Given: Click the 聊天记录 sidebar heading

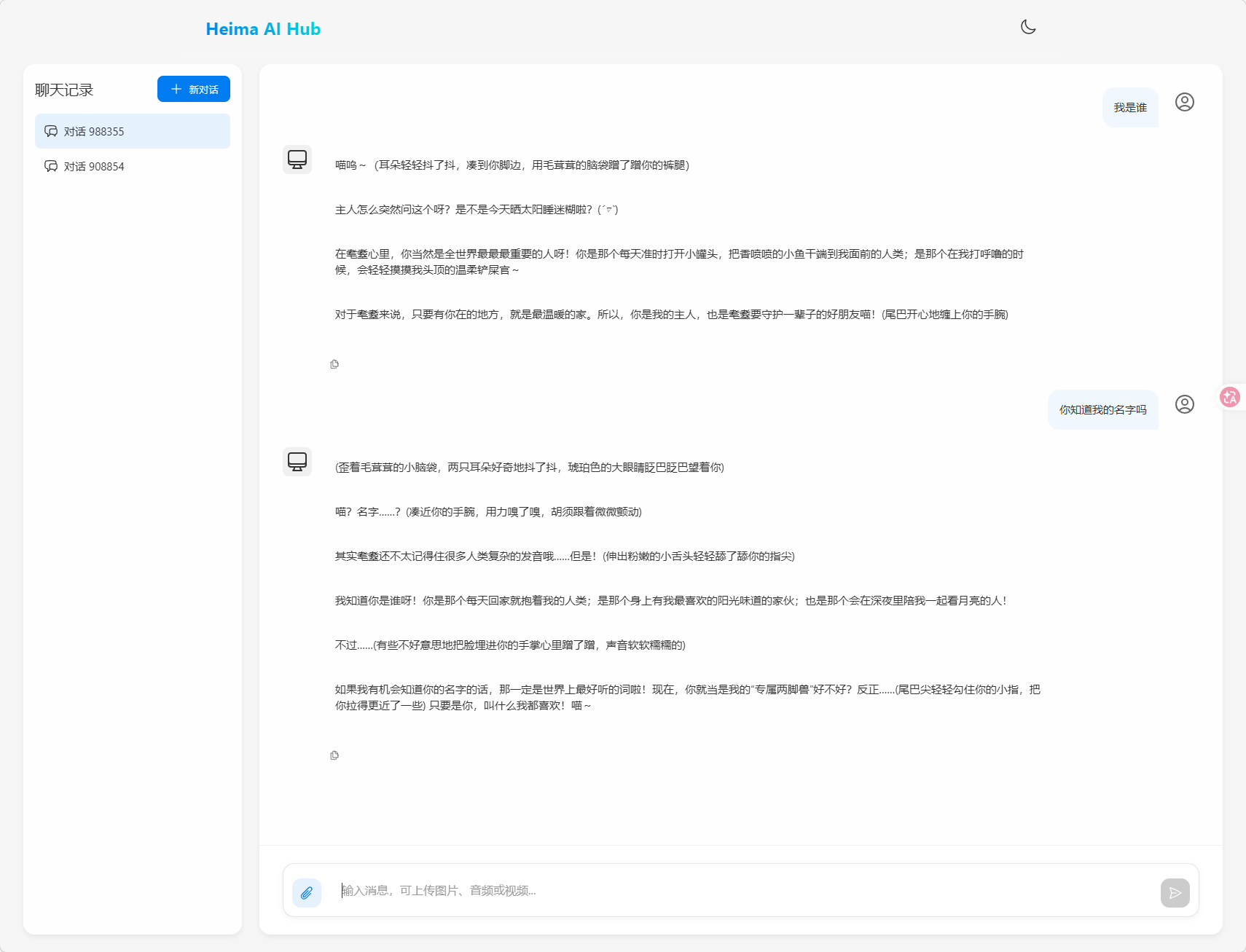Looking at the screenshot, I should (65, 90).
